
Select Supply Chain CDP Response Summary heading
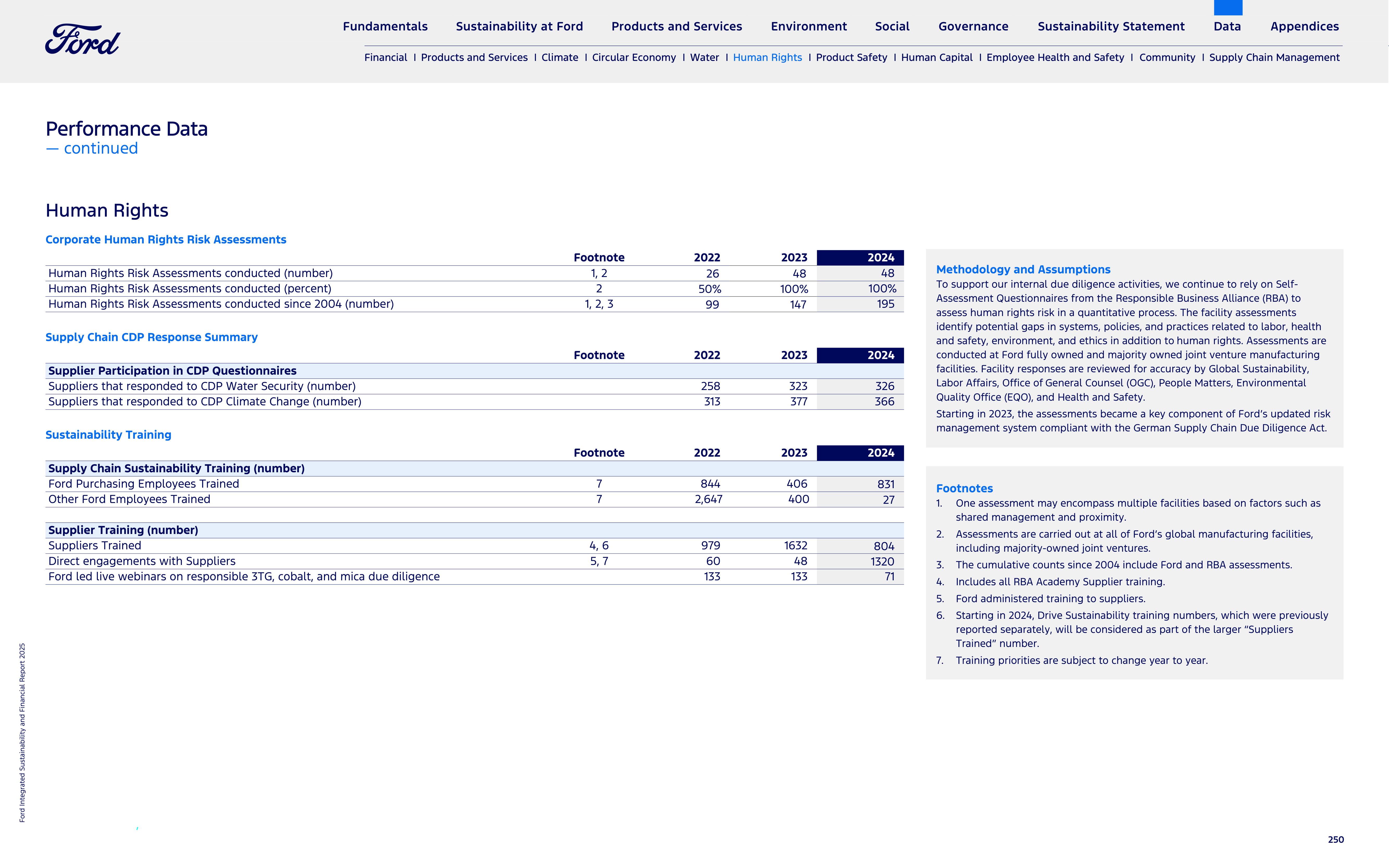(151, 338)
